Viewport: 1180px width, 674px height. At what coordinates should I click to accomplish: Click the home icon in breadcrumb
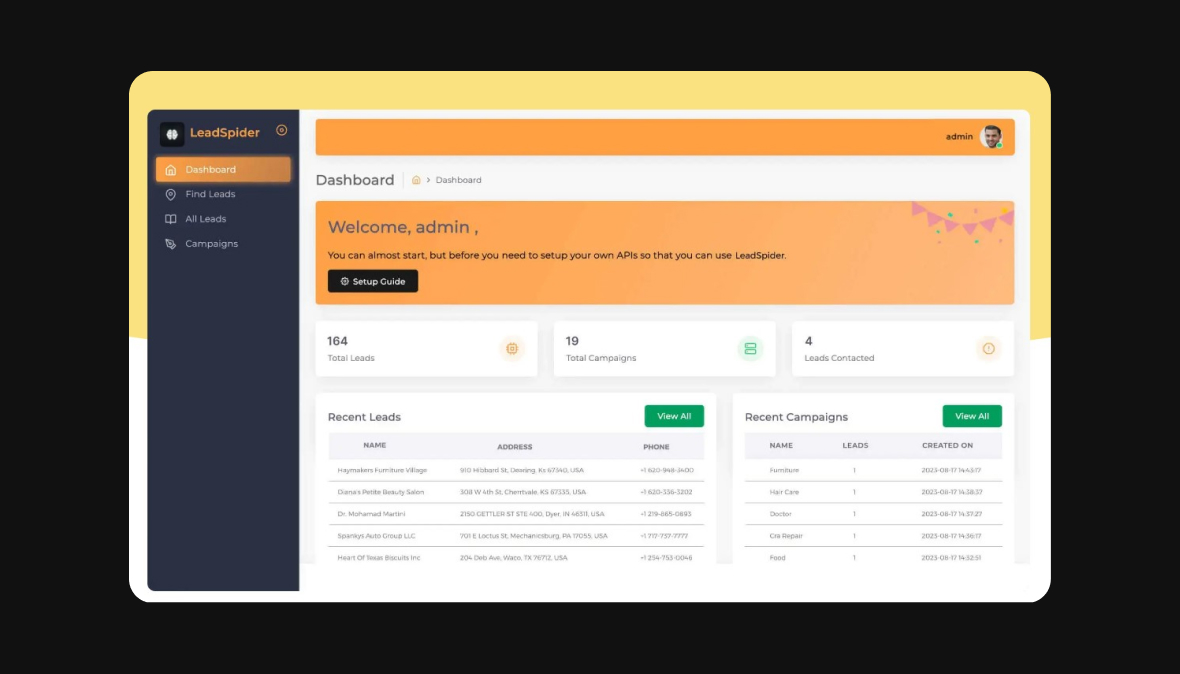coord(416,180)
